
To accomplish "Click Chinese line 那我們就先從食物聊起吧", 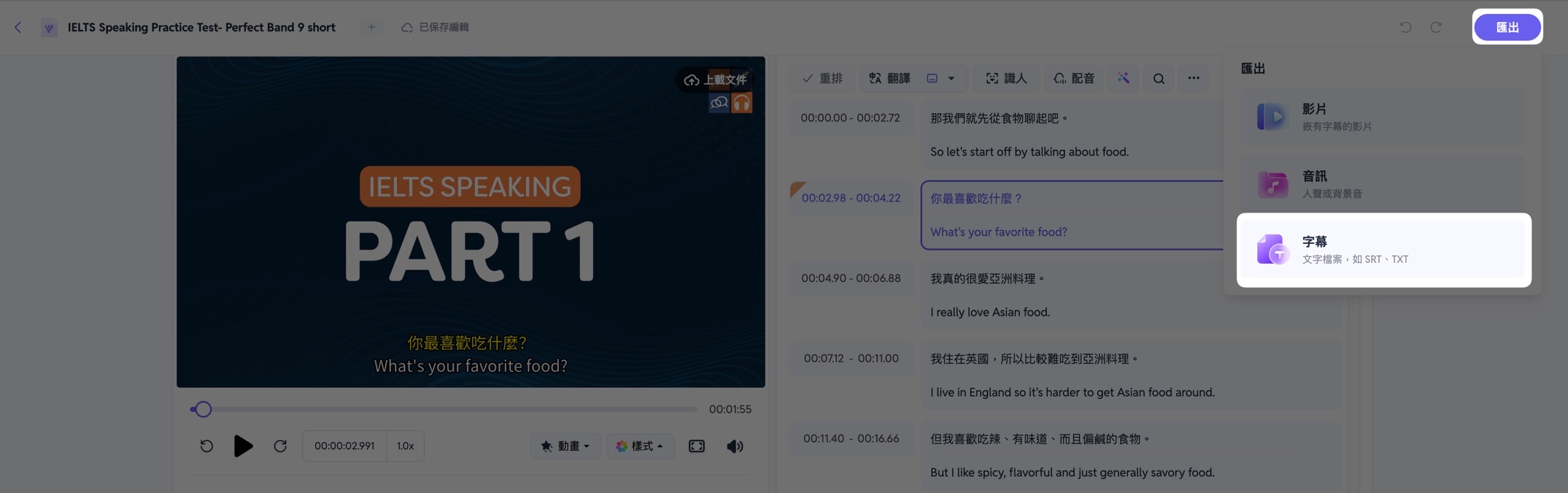I will (999, 118).
